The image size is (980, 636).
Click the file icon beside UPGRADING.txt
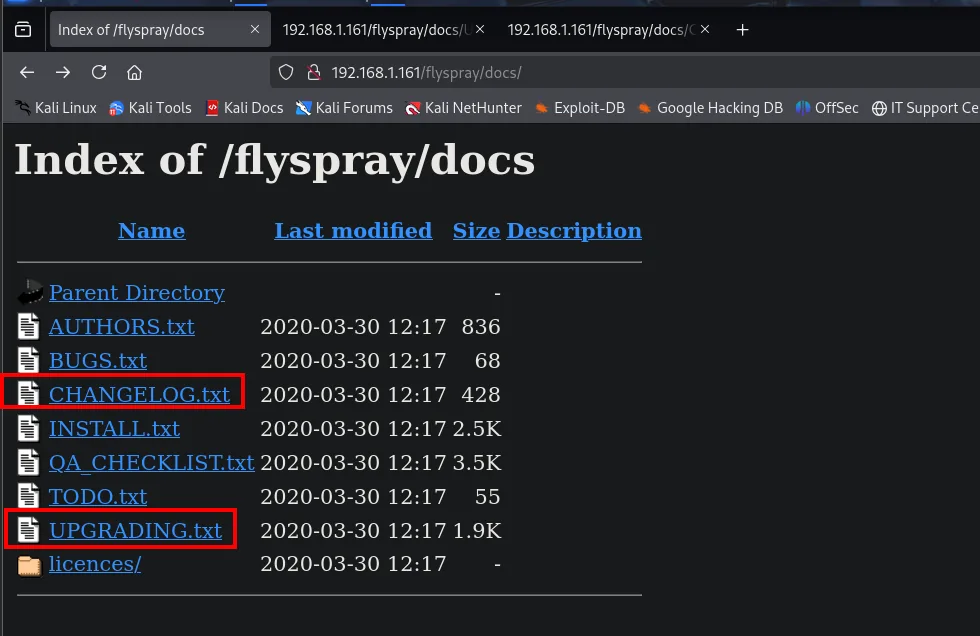(x=29, y=530)
